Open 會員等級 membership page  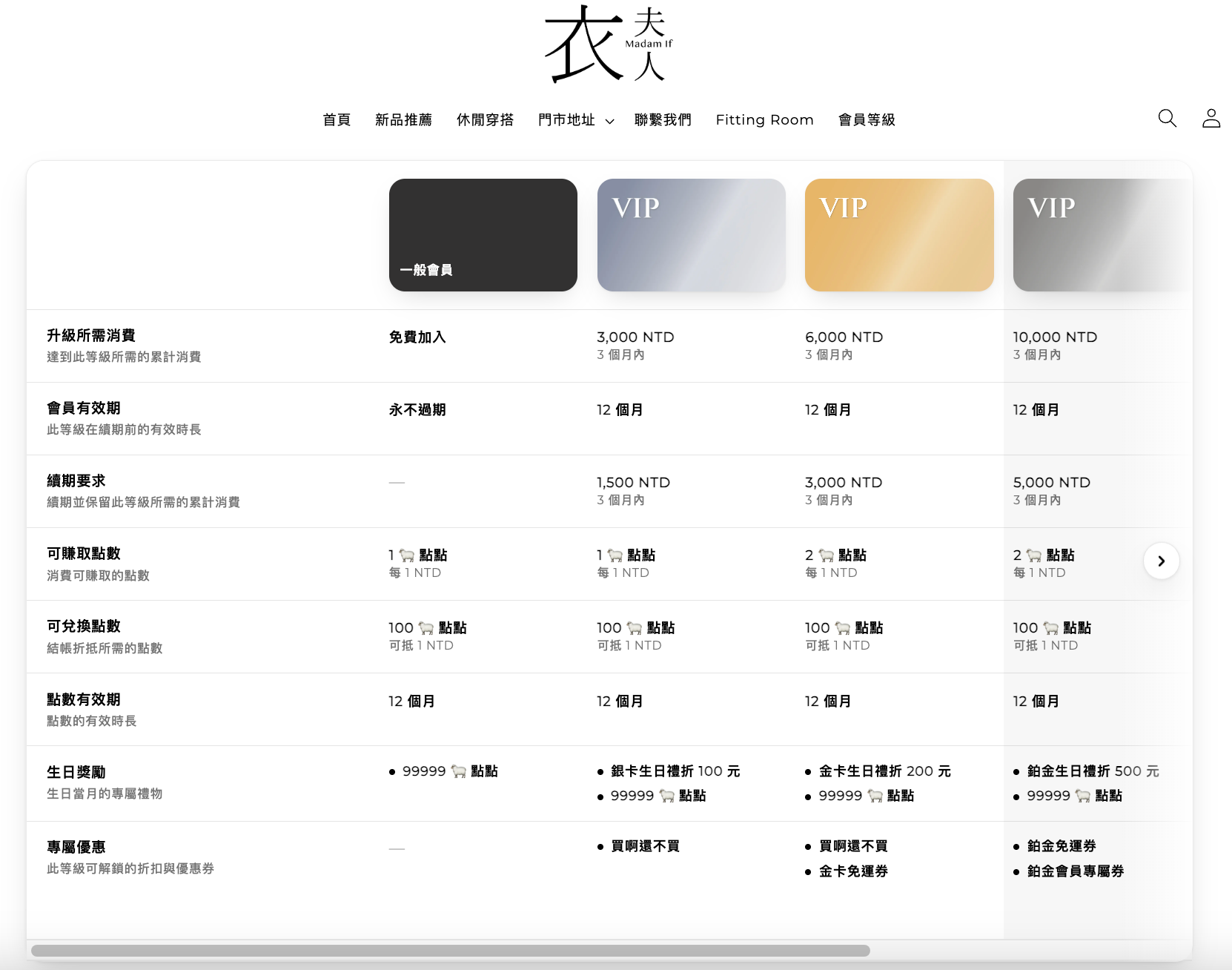pos(867,120)
